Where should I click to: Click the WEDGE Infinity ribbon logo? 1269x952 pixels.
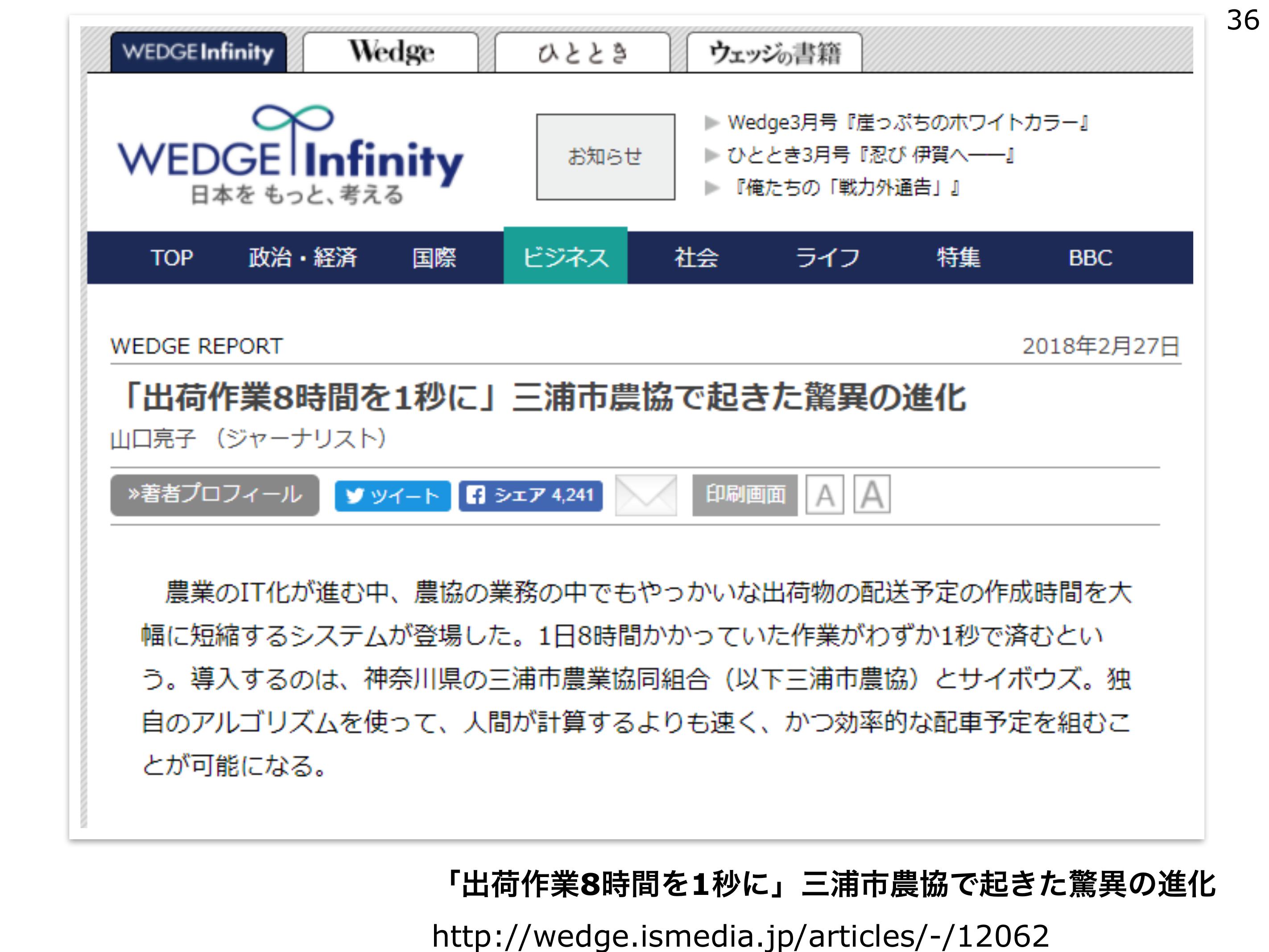pyautogui.click(x=290, y=154)
